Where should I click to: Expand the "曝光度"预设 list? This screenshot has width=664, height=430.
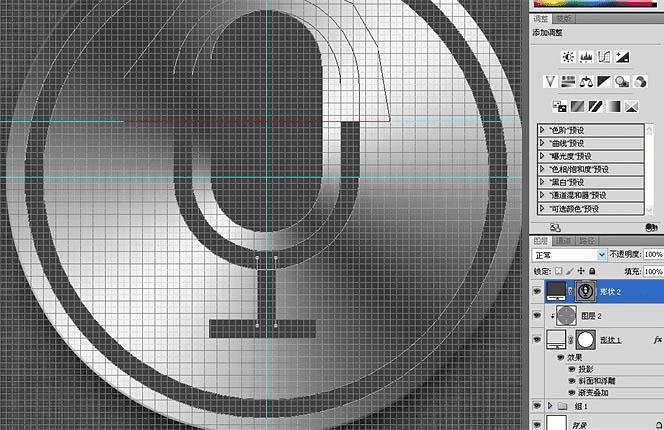pyautogui.click(x=542, y=156)
